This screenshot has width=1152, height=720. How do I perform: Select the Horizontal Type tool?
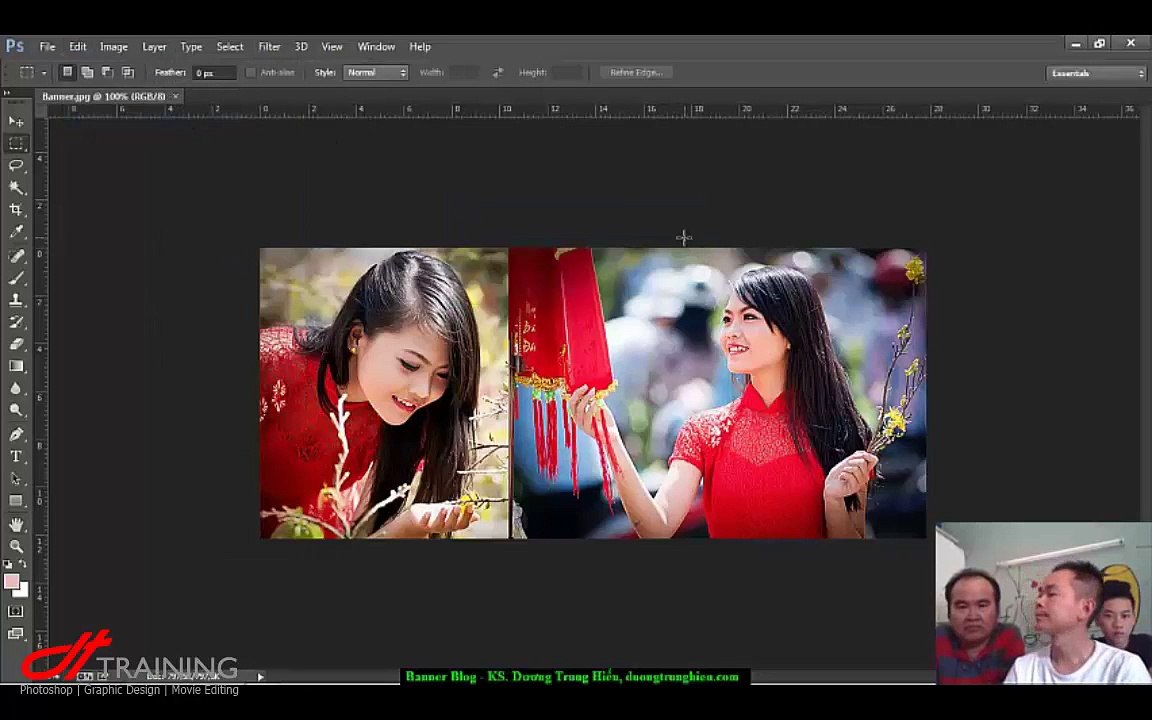click(16, 456)
